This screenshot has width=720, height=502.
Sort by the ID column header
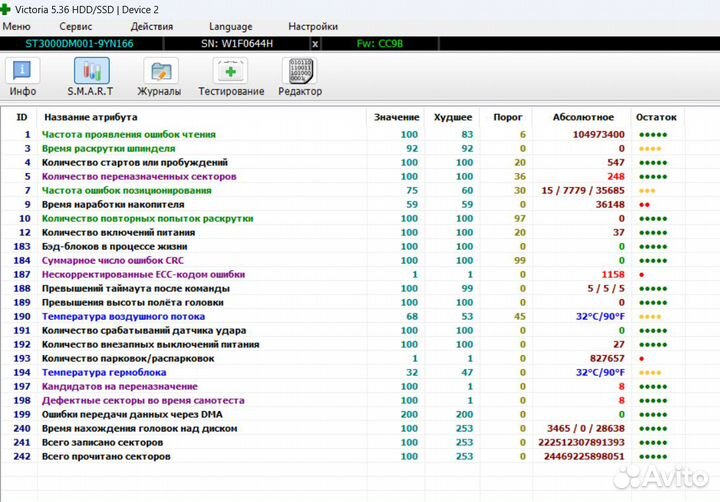22,117
